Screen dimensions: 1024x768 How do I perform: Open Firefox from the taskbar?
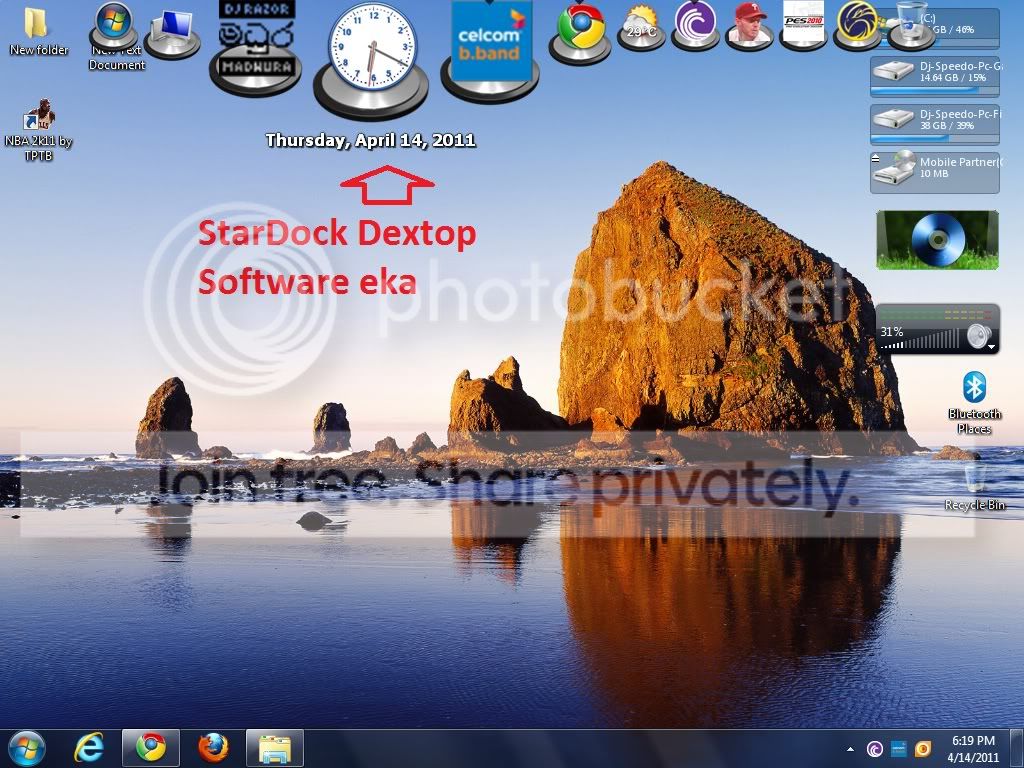coord(213,748)
